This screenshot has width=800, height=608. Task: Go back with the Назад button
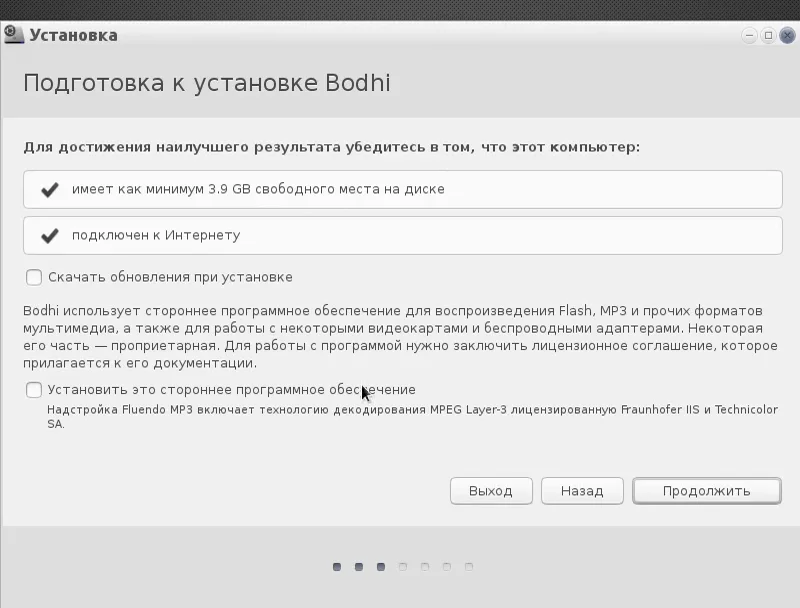(x=582, y=491)
